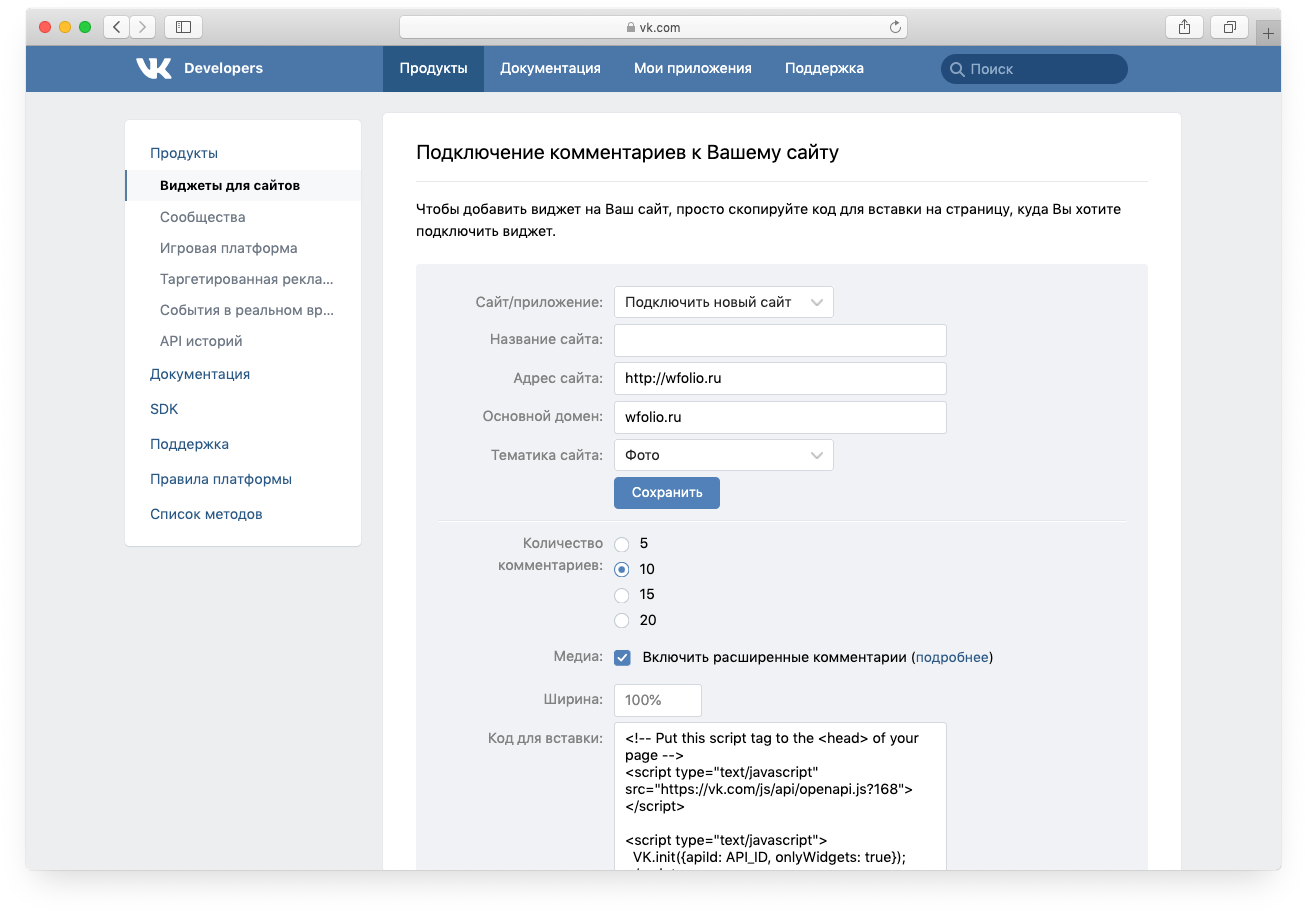Open SDK in the sidebar

[x=164, y=409]
